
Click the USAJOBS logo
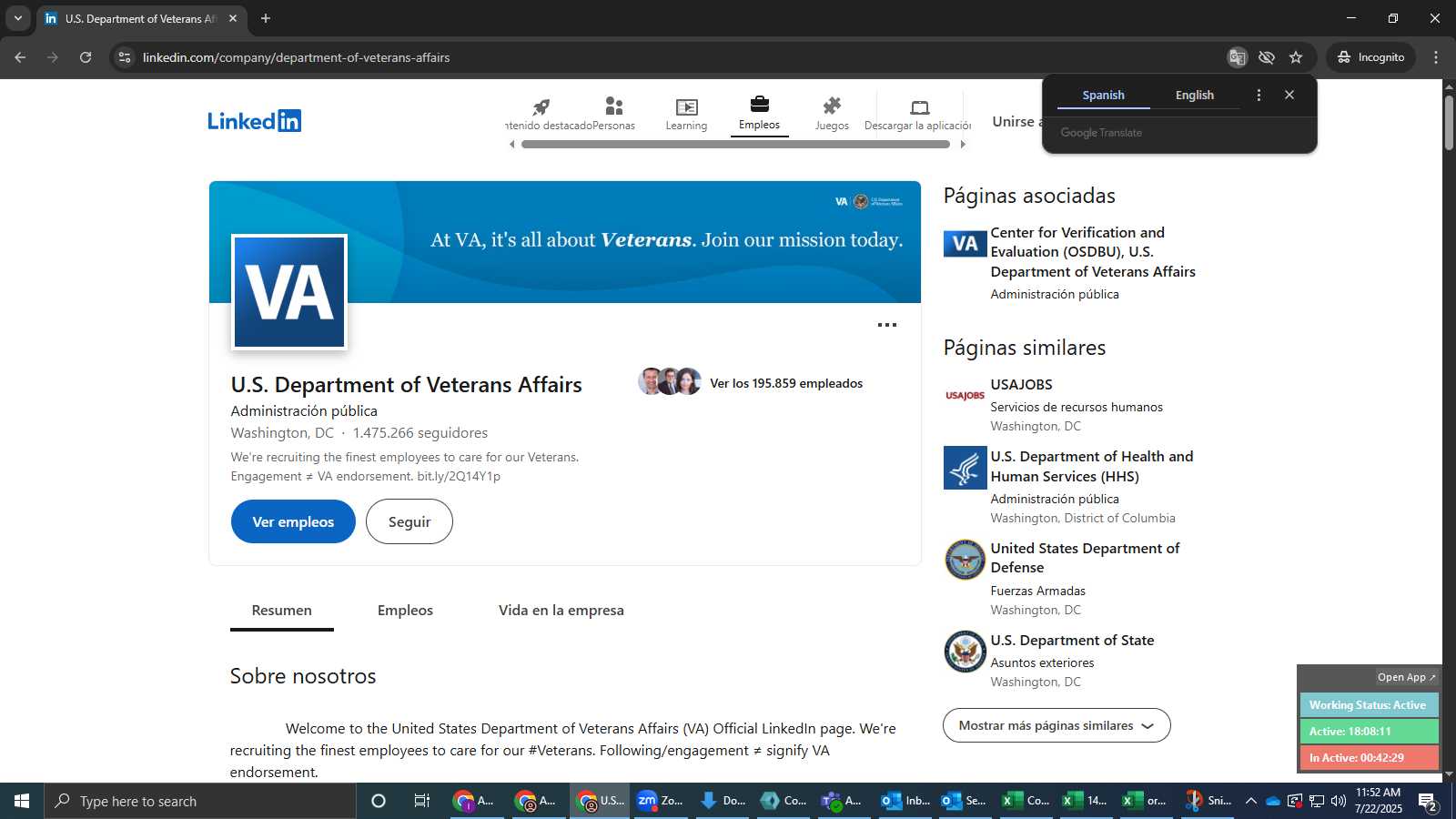[965, 396]
